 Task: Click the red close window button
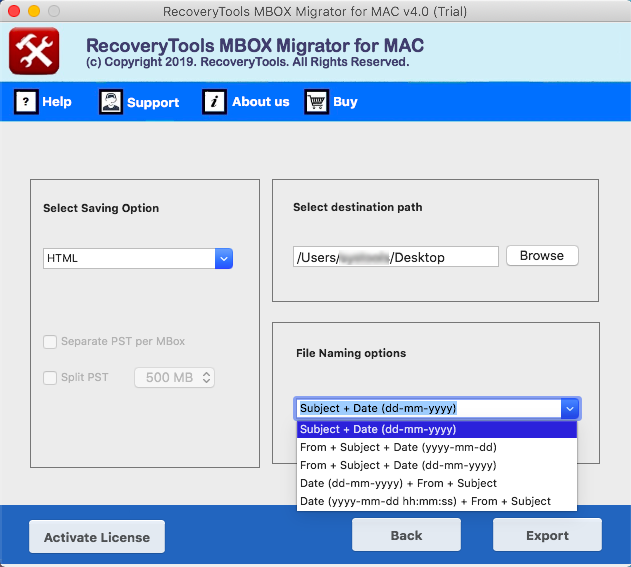[14, 11]
